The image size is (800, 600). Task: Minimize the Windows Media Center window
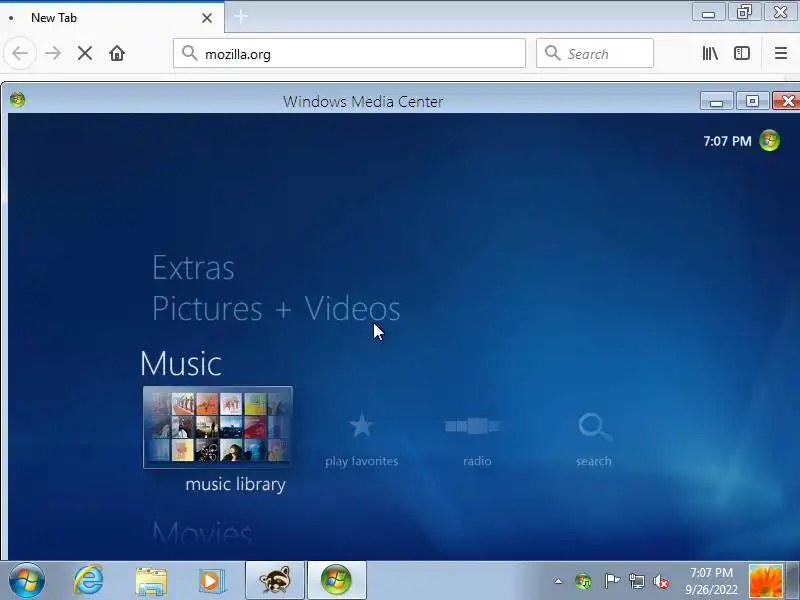[716, 101]
